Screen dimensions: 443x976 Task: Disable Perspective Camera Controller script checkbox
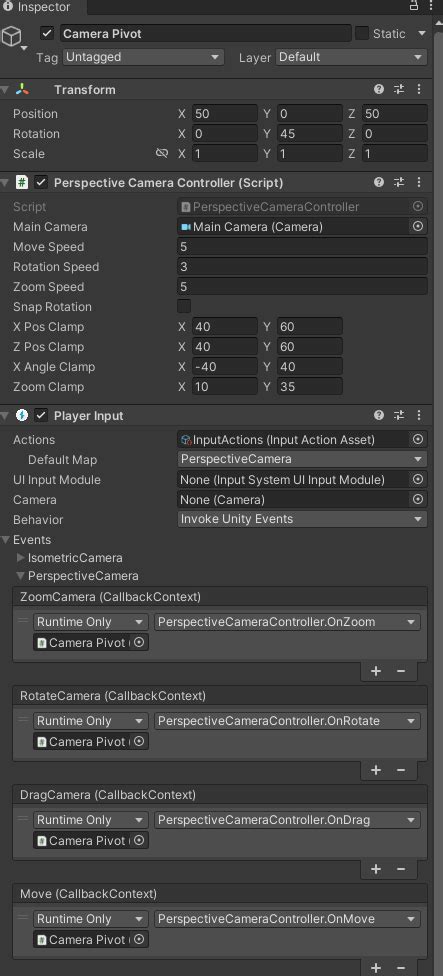(41, 182)
